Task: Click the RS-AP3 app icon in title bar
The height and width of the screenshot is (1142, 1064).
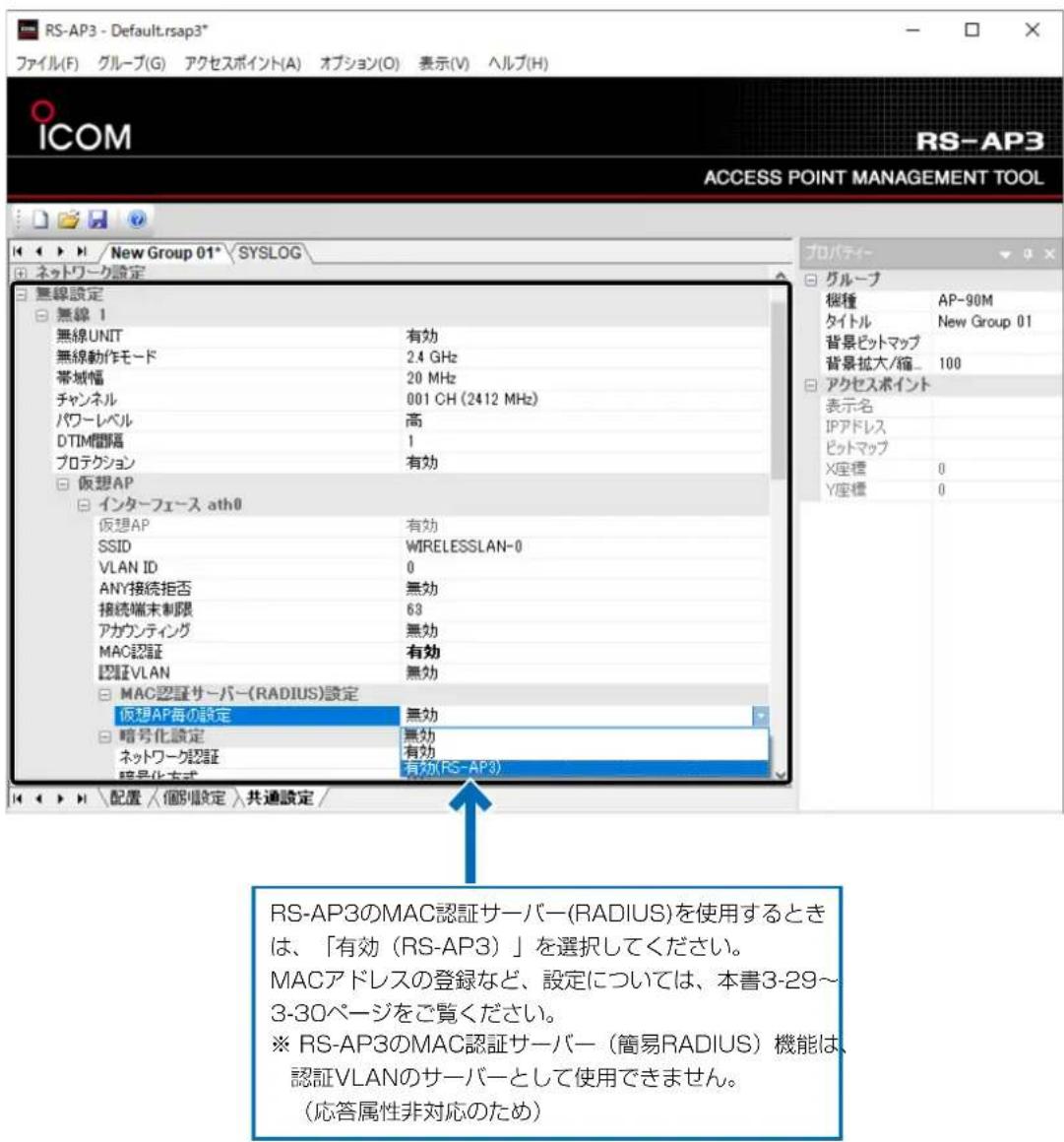Action: click(28, 30)
